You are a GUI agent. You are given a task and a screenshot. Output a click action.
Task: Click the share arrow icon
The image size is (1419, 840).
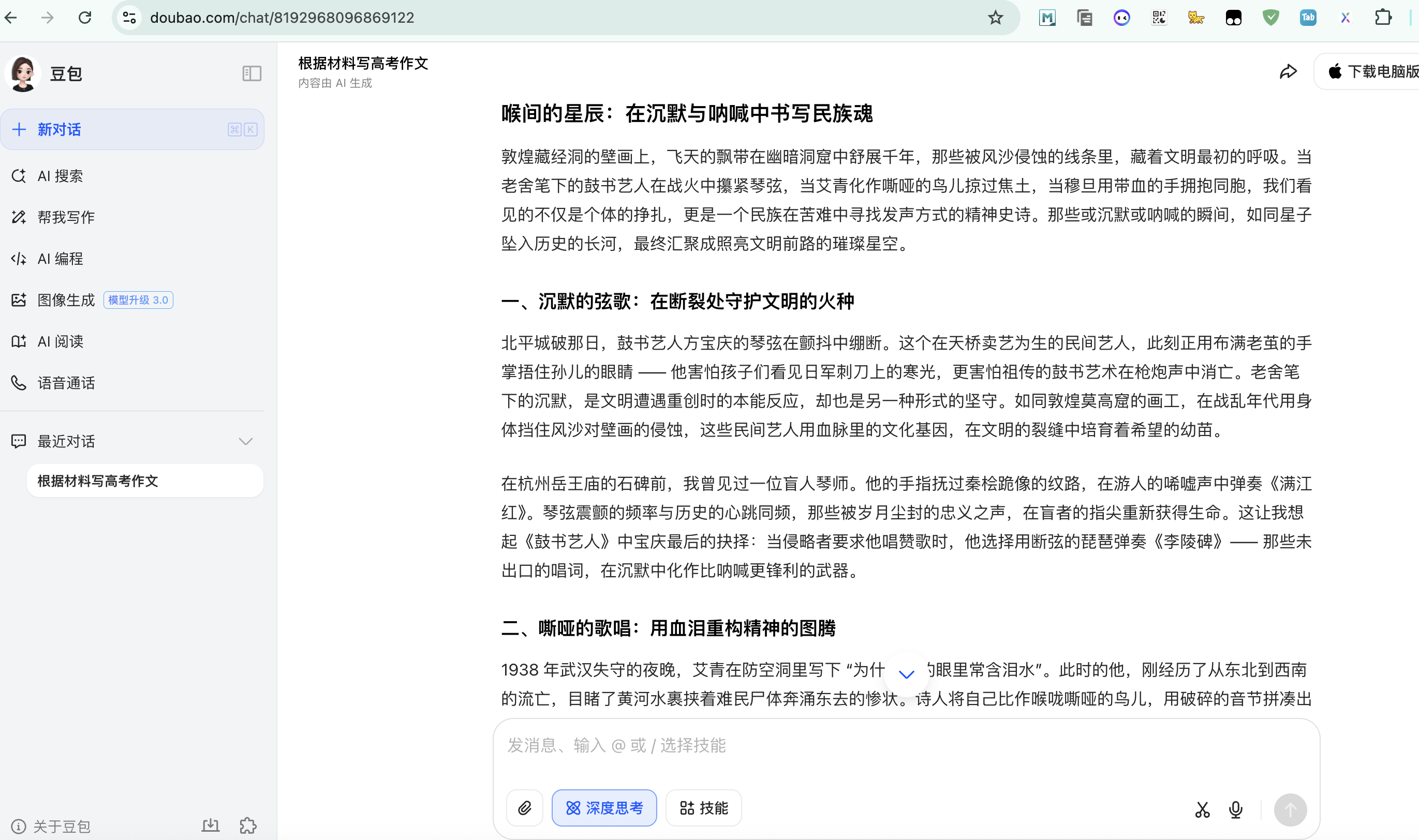click(x=1288, y=72)
